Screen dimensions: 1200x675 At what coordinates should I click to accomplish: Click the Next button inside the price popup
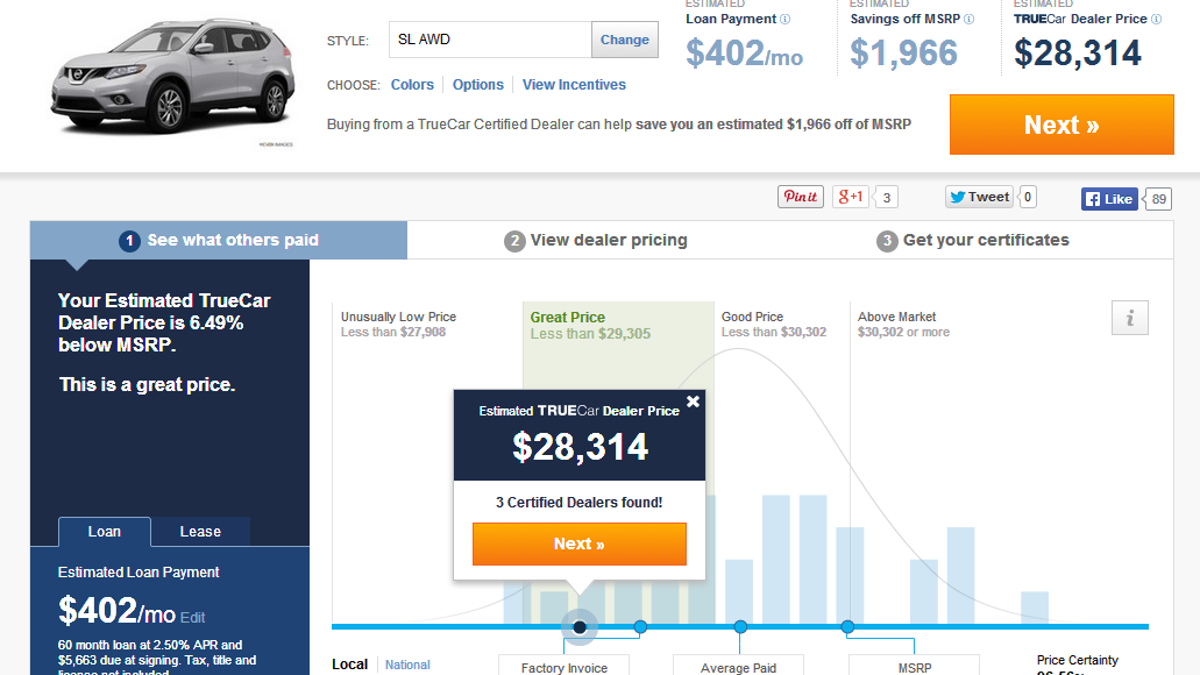[x=580, y=544]
